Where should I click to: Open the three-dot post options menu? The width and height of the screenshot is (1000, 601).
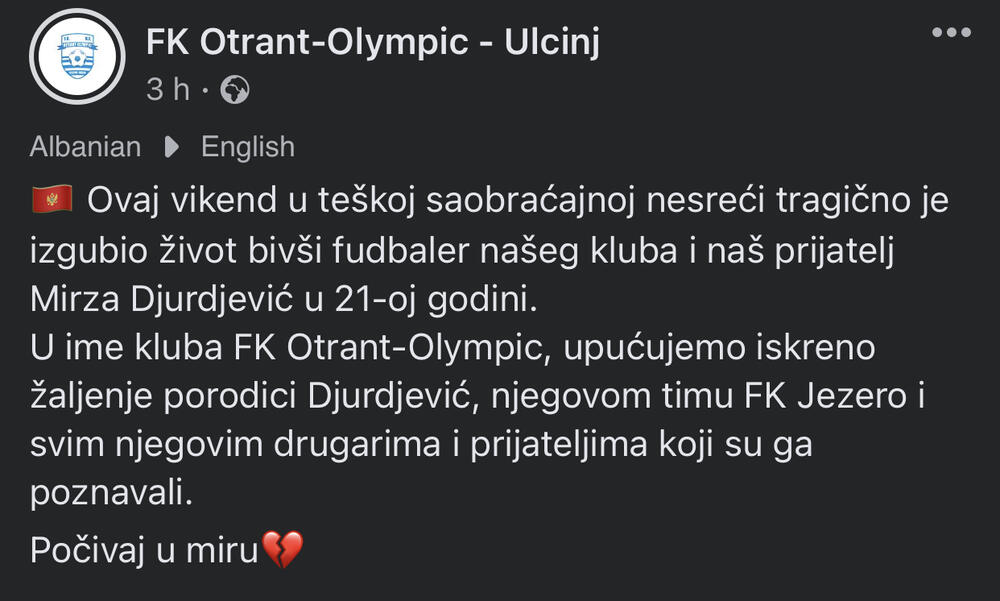[x=950, y=32]
